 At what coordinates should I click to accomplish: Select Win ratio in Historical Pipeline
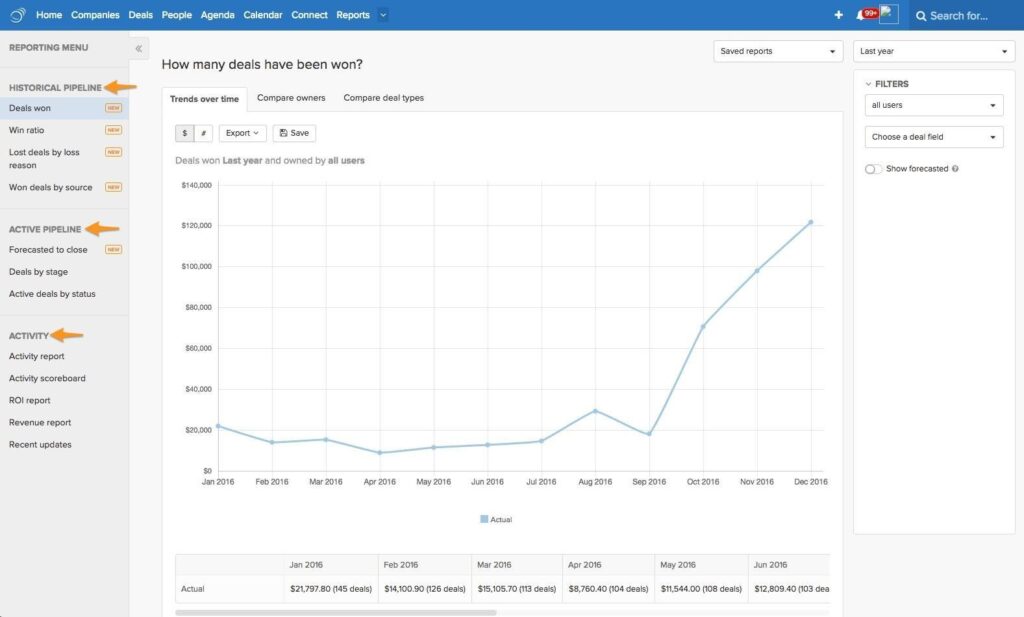27,128
